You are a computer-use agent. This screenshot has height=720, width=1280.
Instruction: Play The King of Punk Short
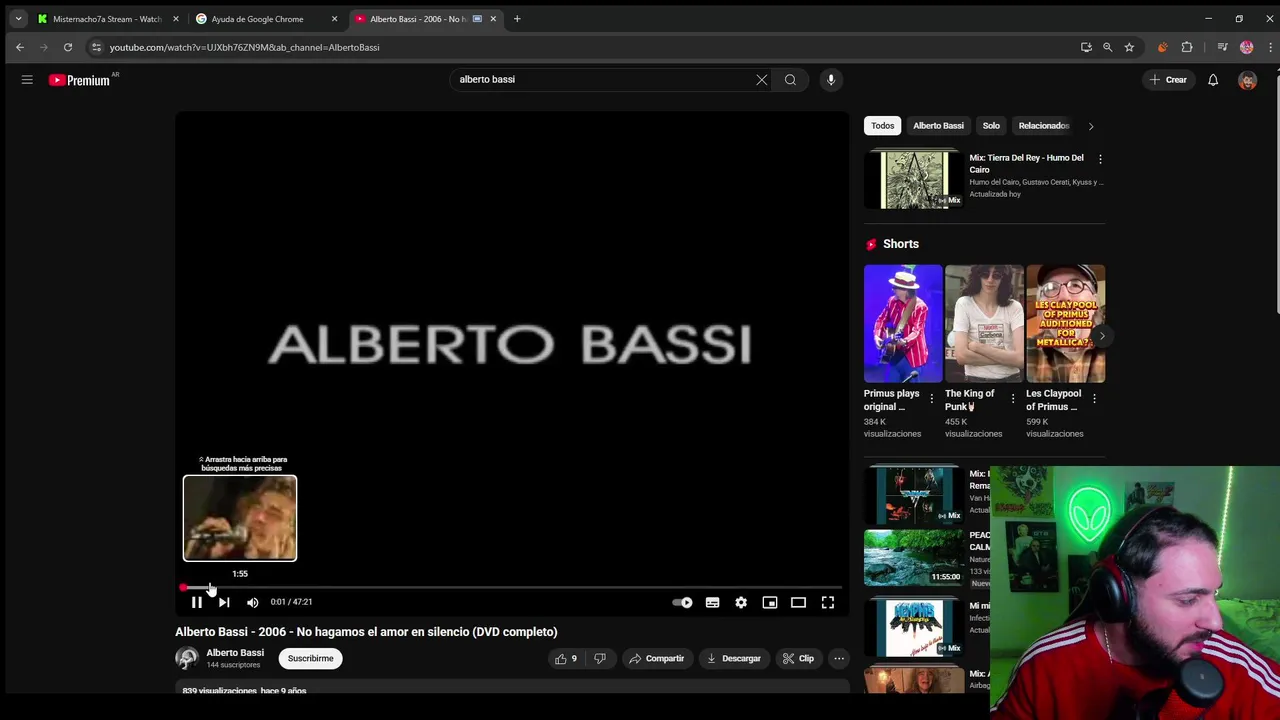(x=984, y=323)
